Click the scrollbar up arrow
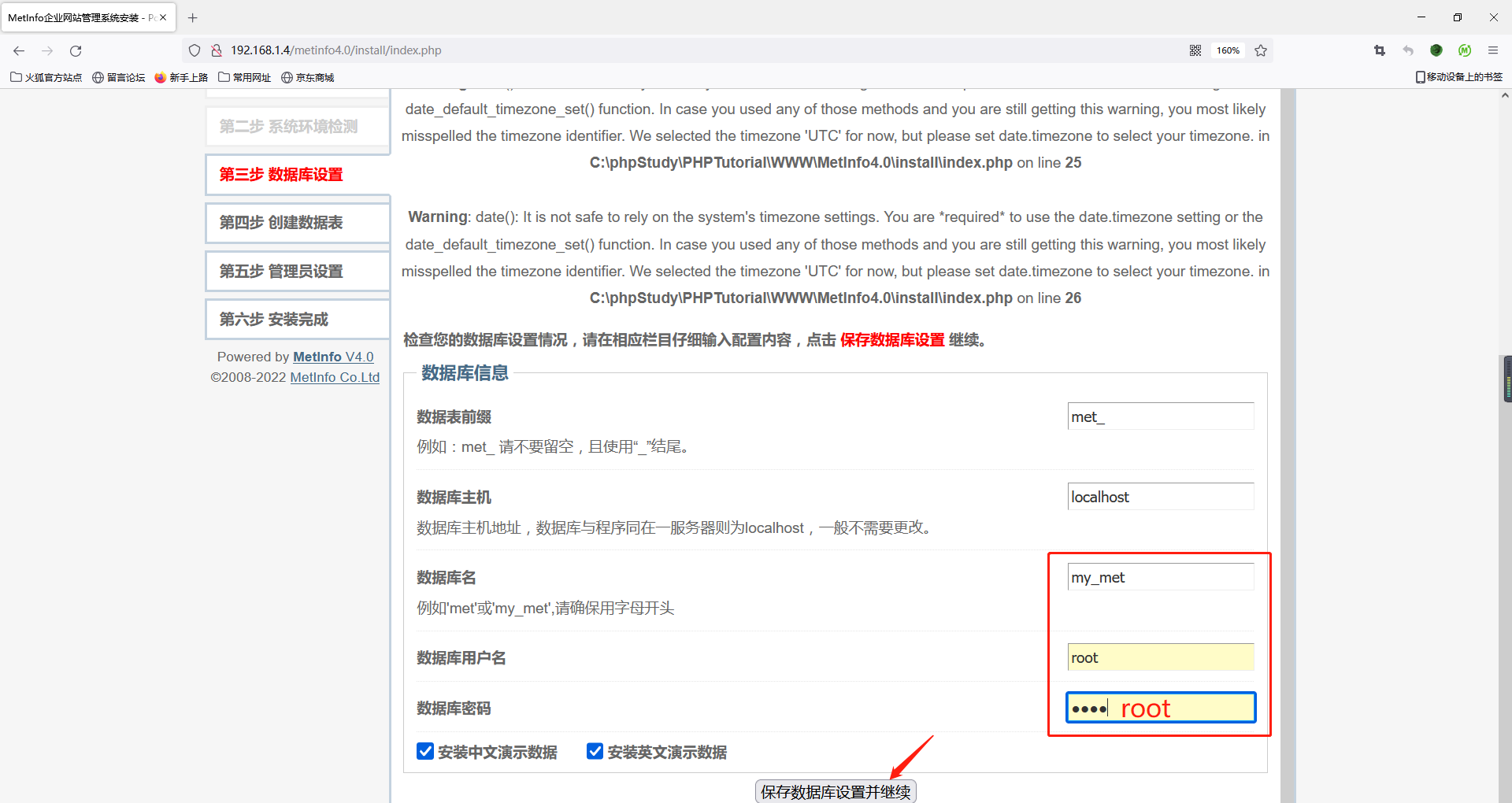This screenshot has height=803, width=1512. (x=1505, y=96)
